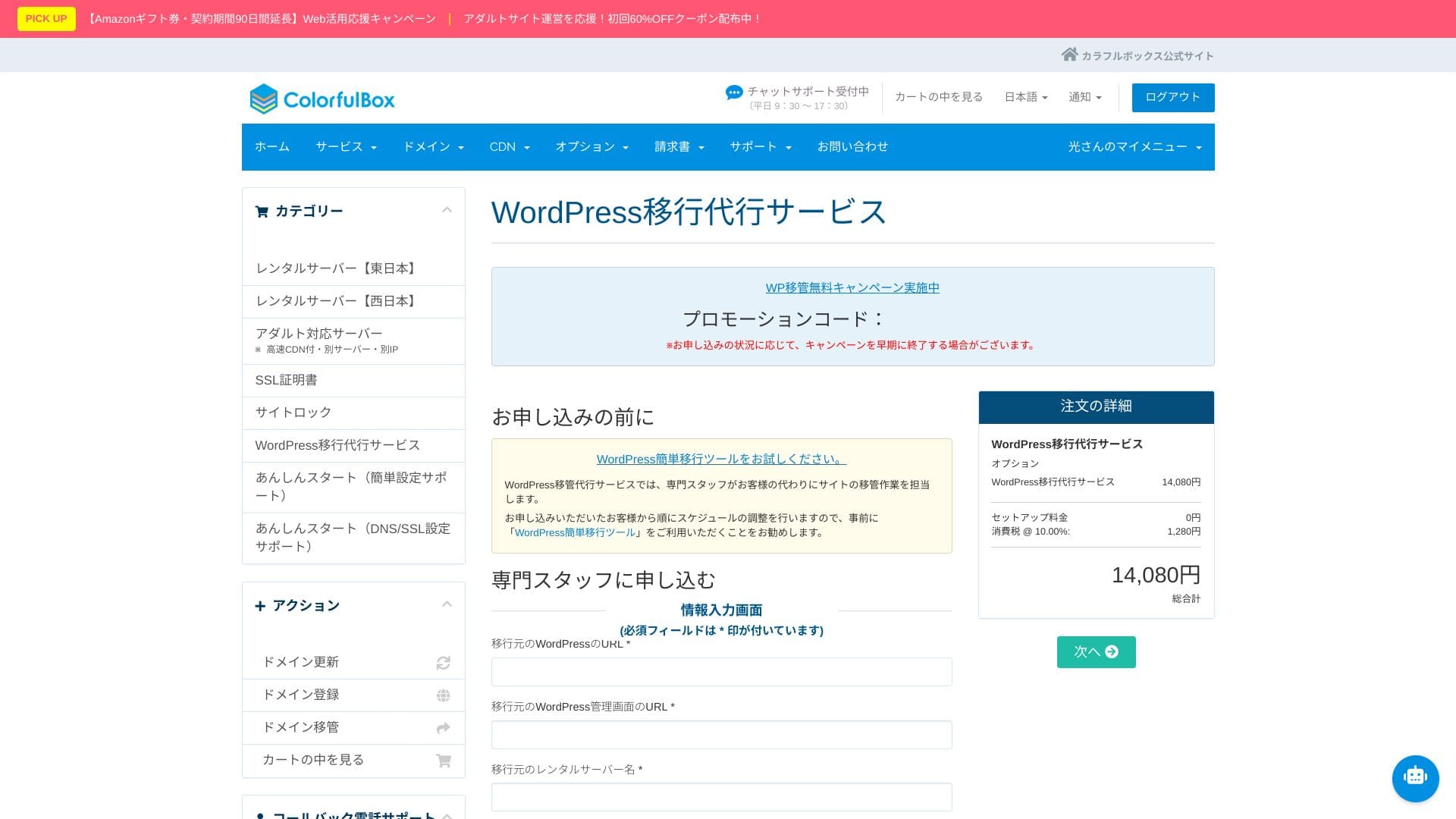Click the 次へ button

click(1096, 652)
